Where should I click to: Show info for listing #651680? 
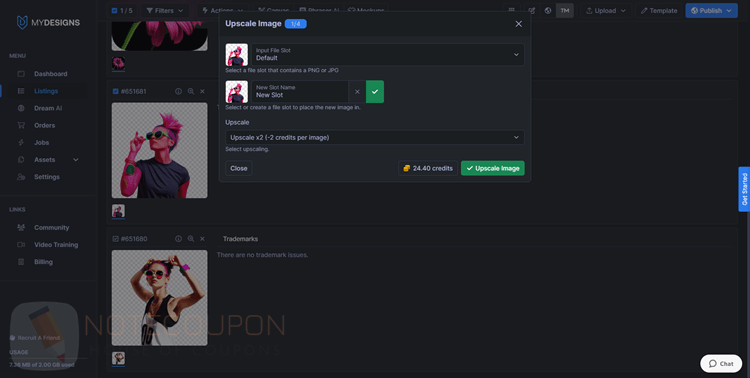(178, 239)
